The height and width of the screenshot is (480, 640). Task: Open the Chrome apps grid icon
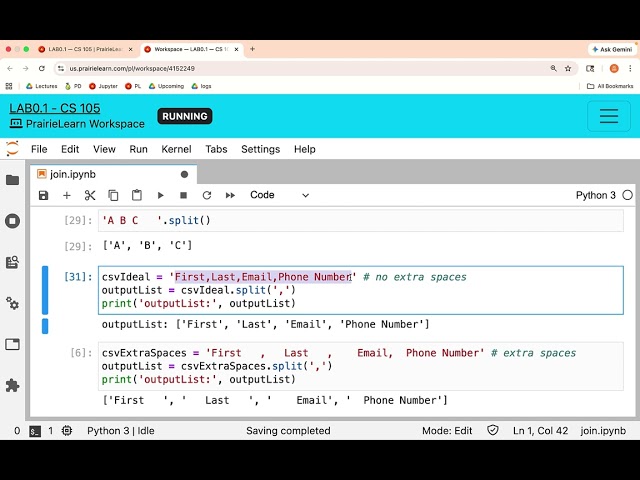click(9, 86)
